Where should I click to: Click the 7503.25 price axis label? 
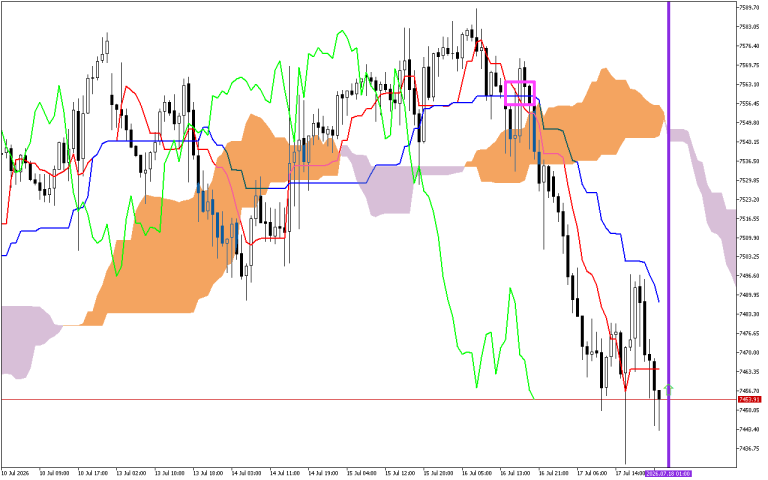coord(749,257)
